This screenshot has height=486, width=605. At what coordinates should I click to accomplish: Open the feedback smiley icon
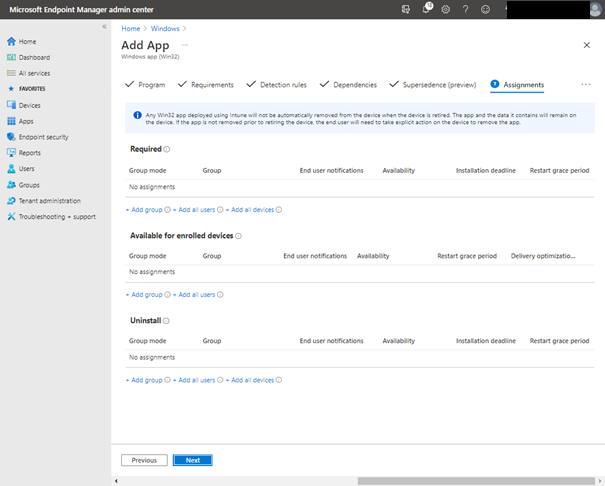click(x=485, y=9)
